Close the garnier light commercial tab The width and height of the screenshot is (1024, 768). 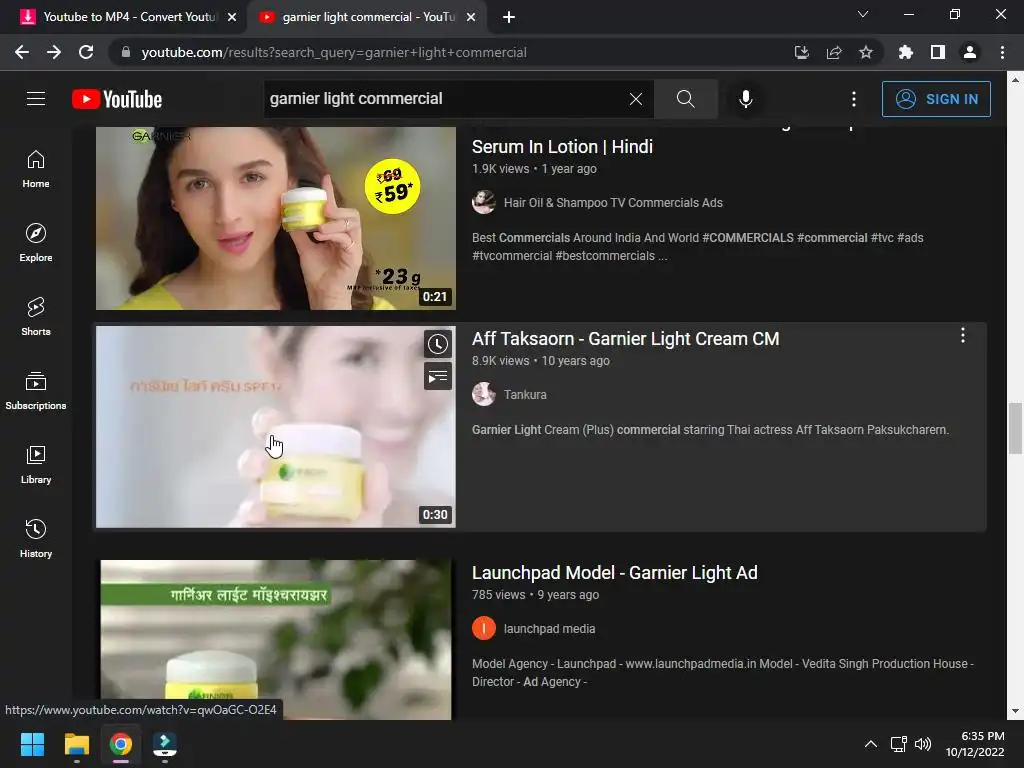[x=471, y=17]
